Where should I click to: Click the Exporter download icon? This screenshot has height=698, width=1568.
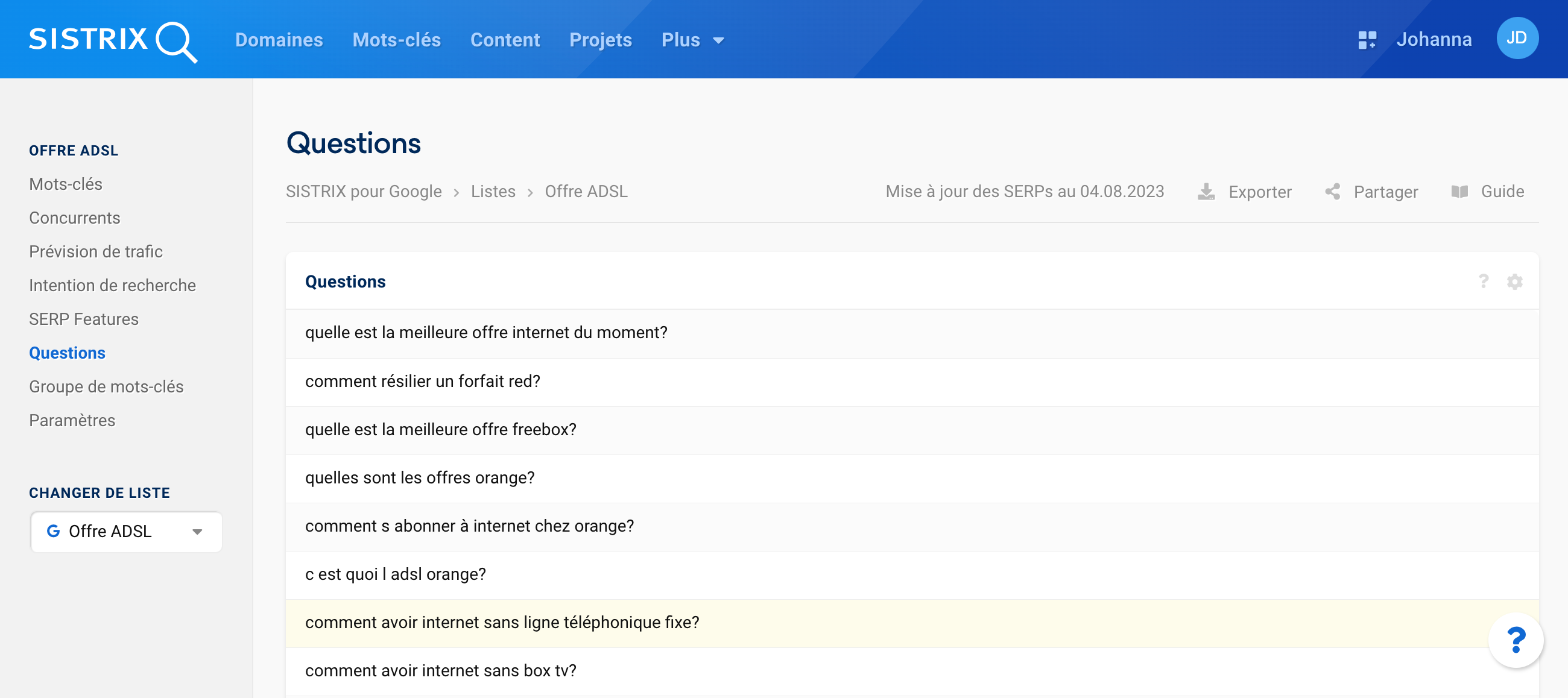click(x=1206, y=192)
